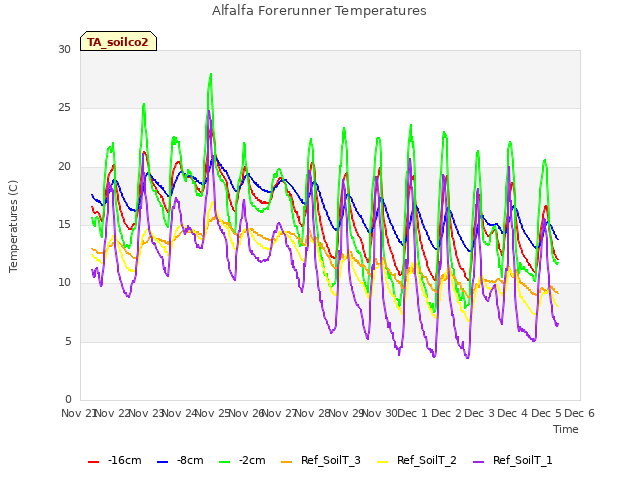Toggle the Ref_SoilT_2 legend entry
The width and height of the screenshot is (640, 480).
coord(417,460)
